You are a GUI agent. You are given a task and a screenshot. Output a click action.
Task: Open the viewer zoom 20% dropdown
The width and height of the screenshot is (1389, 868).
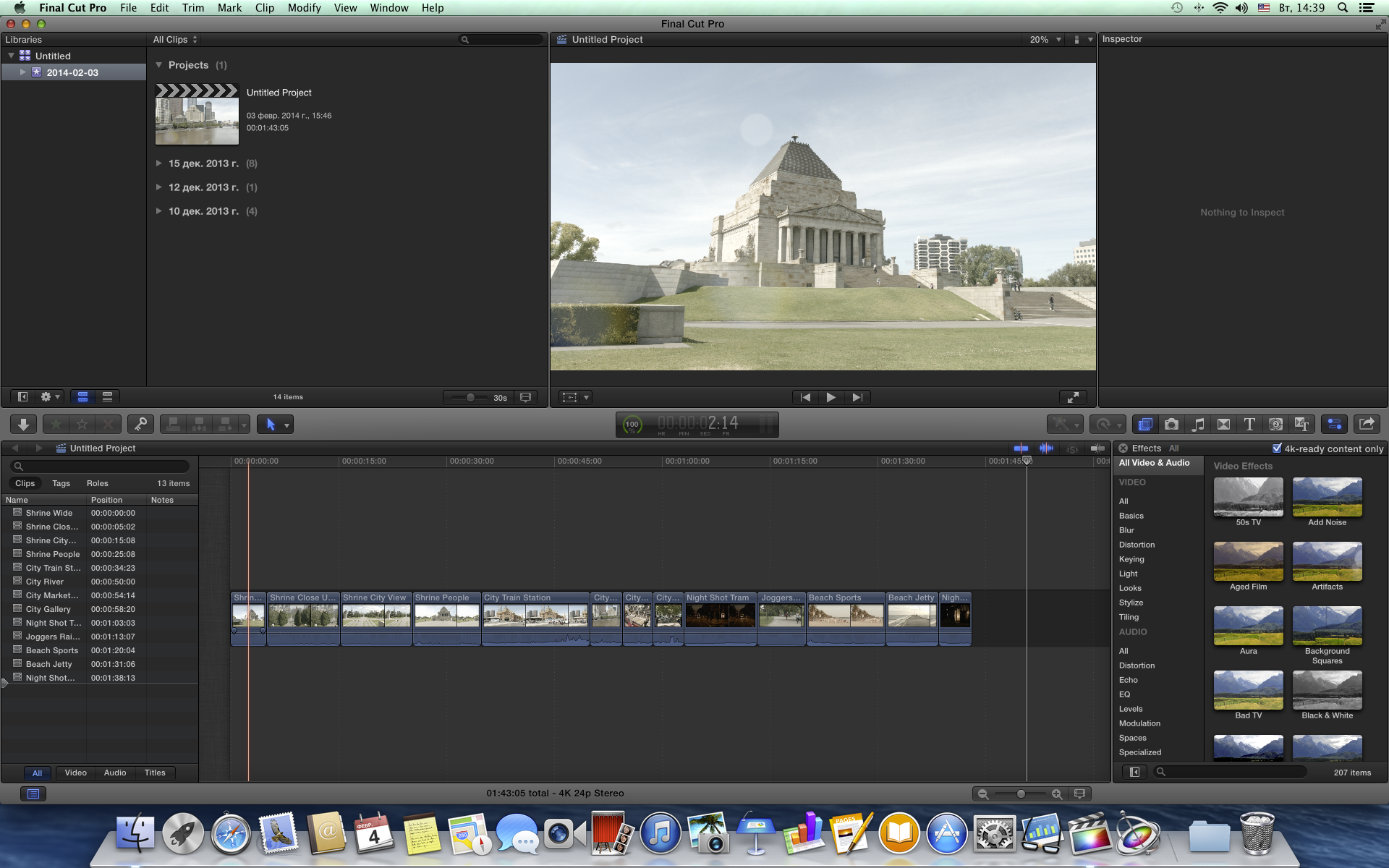click(1045, 40)
